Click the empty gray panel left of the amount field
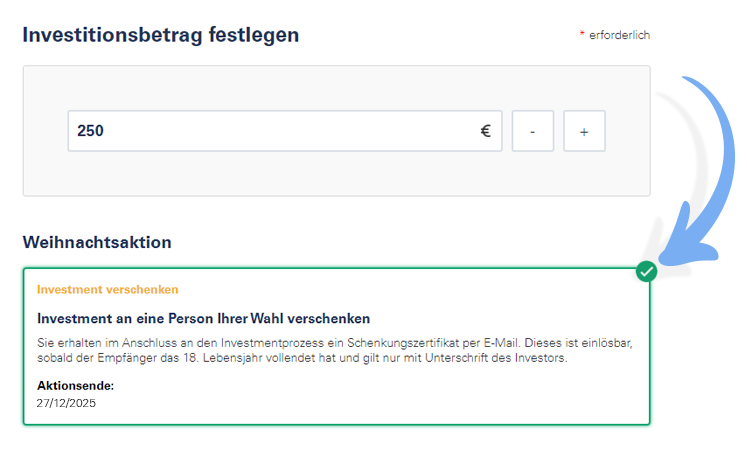Viewport: 747px width, 453px height. [45, 131]
